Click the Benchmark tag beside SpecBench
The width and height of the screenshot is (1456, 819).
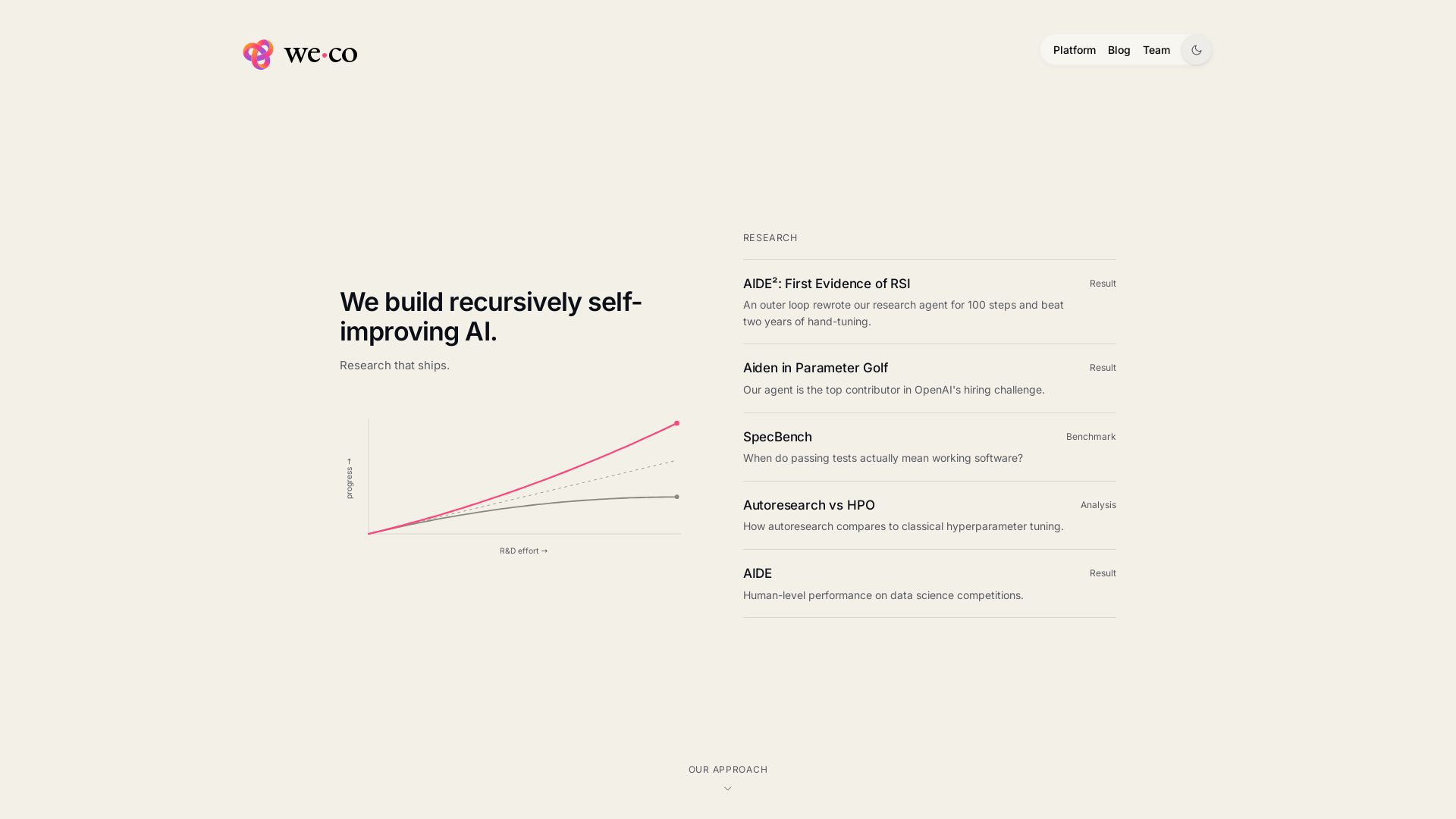[x=1090, y=437]
